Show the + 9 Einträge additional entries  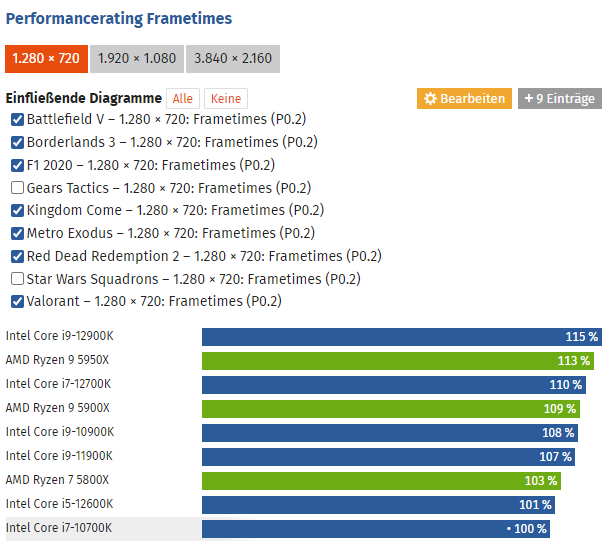pyautogui.click(x=560, y=99)
